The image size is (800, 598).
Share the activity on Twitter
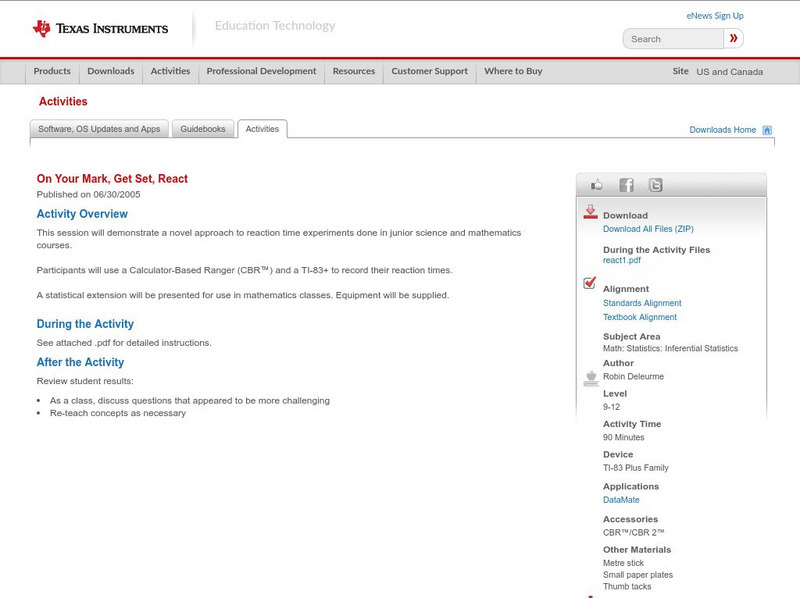655,185
